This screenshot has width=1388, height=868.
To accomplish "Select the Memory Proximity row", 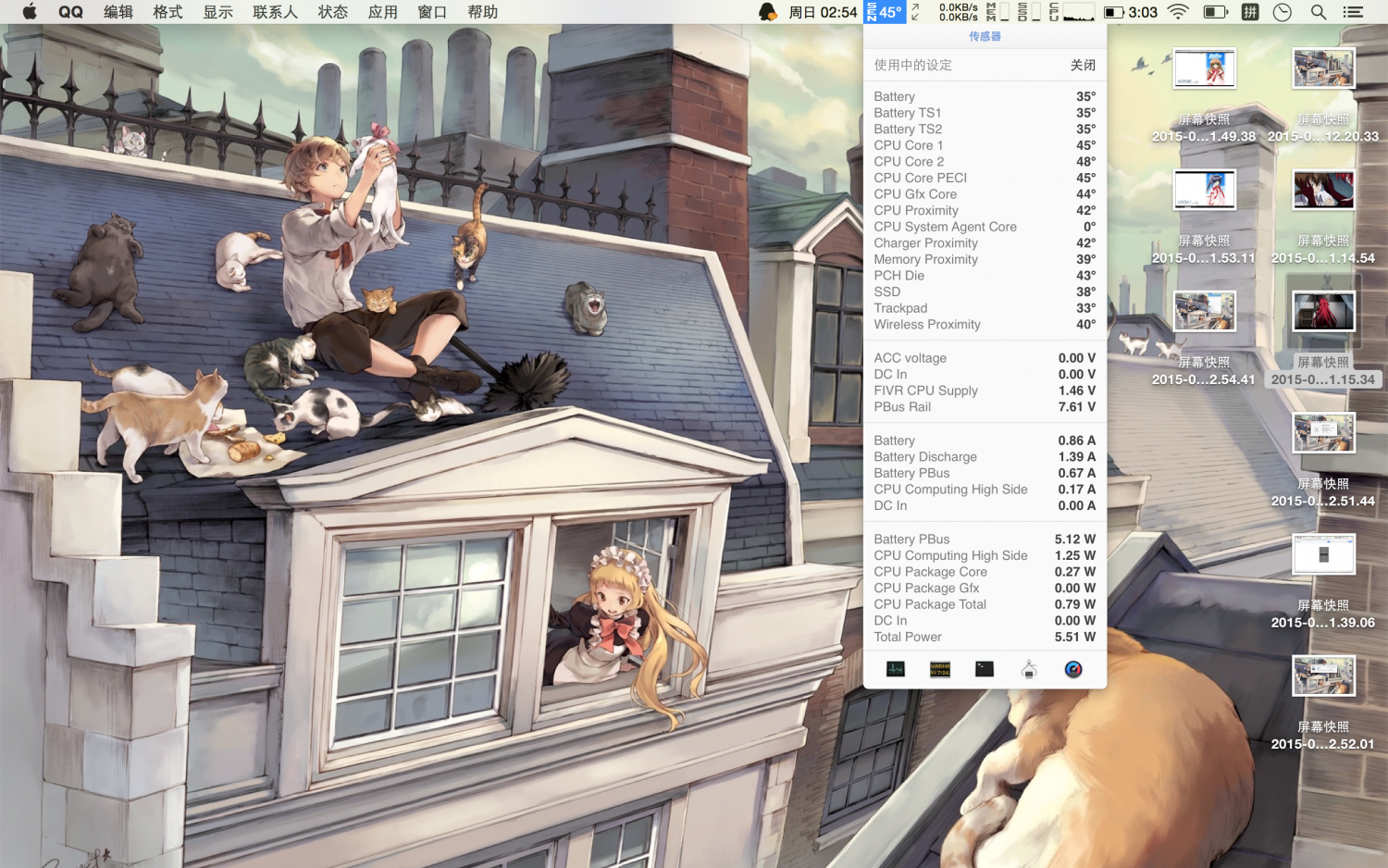I will coord(985,259).
